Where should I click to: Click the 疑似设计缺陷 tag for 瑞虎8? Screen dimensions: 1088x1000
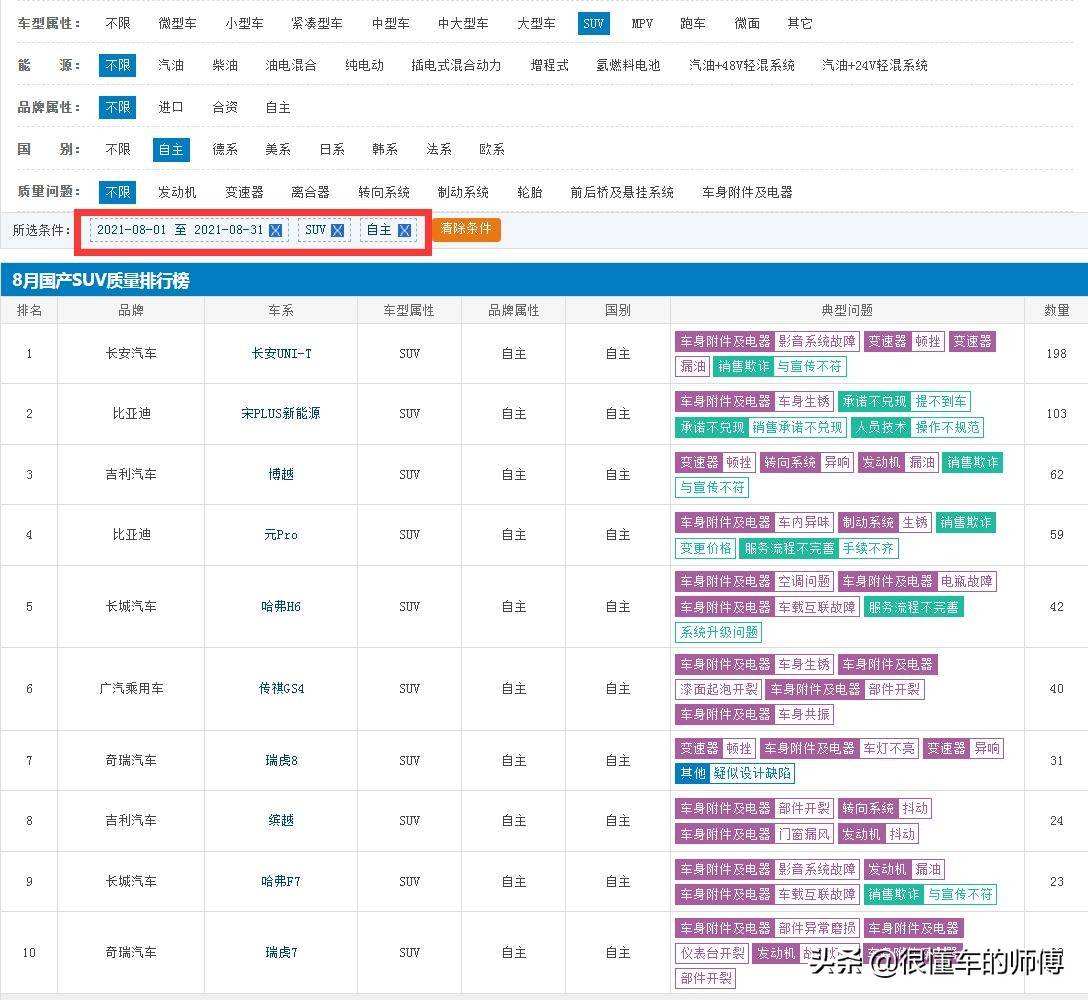click(x=752, y=773)
